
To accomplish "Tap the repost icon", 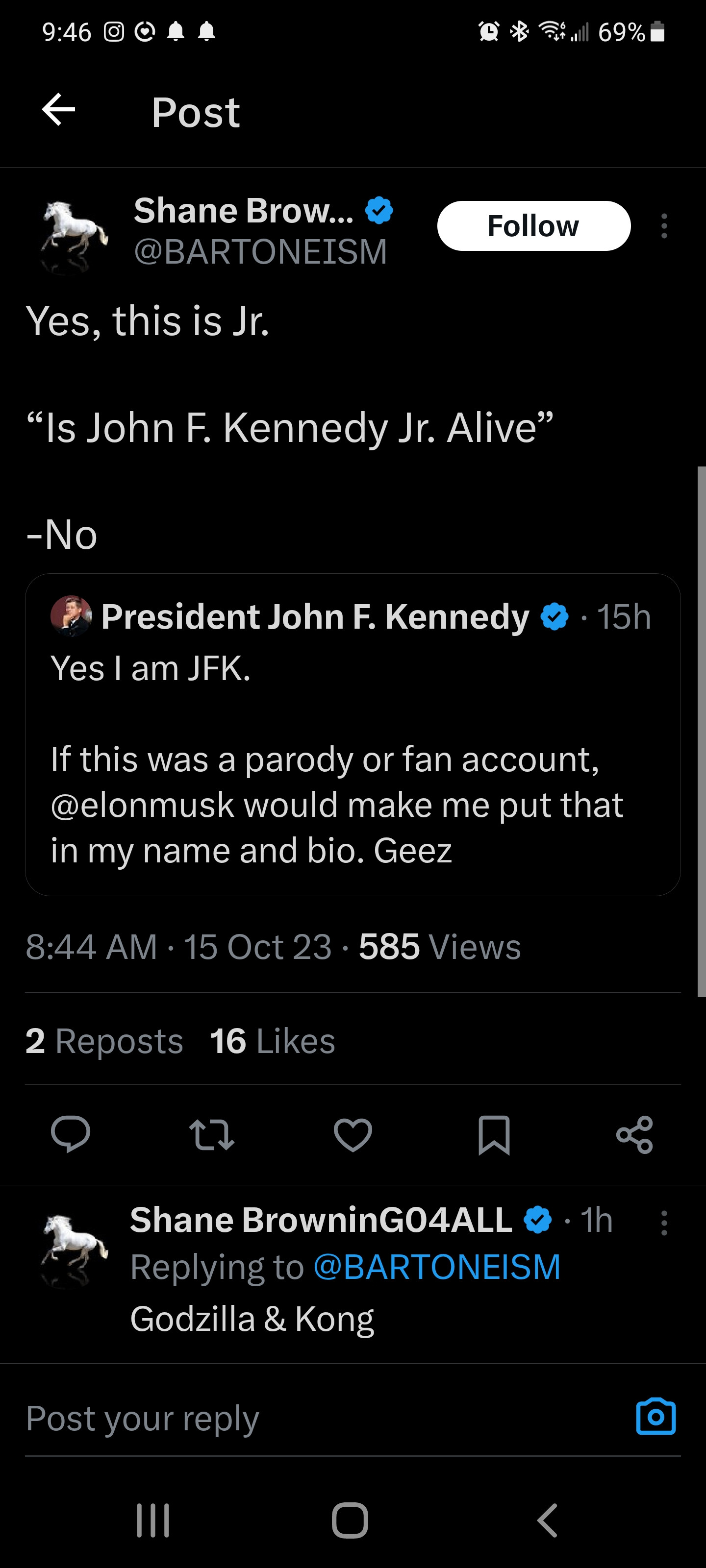I will (211, 1135).
